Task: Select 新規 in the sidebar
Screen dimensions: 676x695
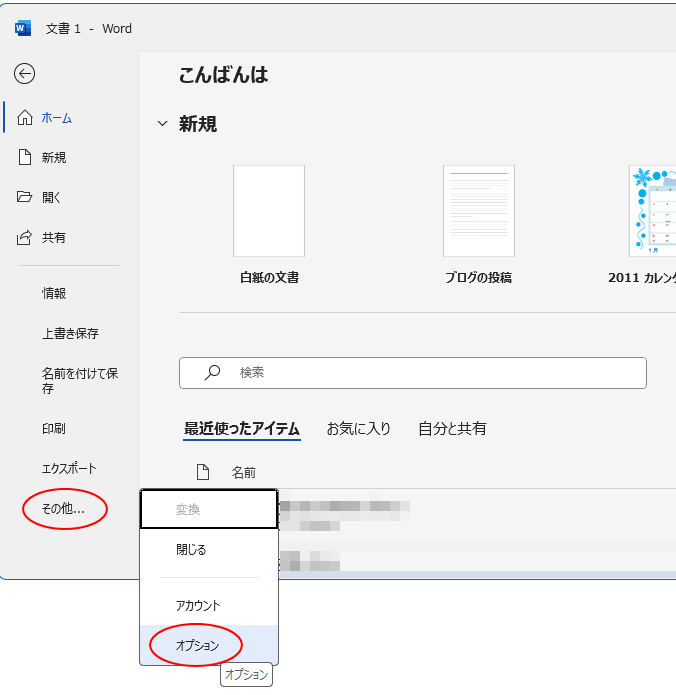Action: [x=54, y=157]
